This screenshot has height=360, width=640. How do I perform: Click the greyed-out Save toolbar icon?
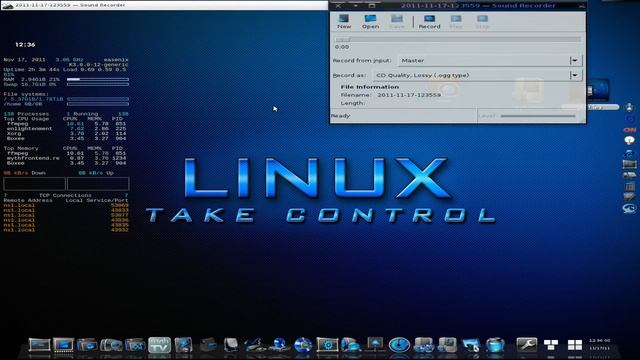pos(396,21)
